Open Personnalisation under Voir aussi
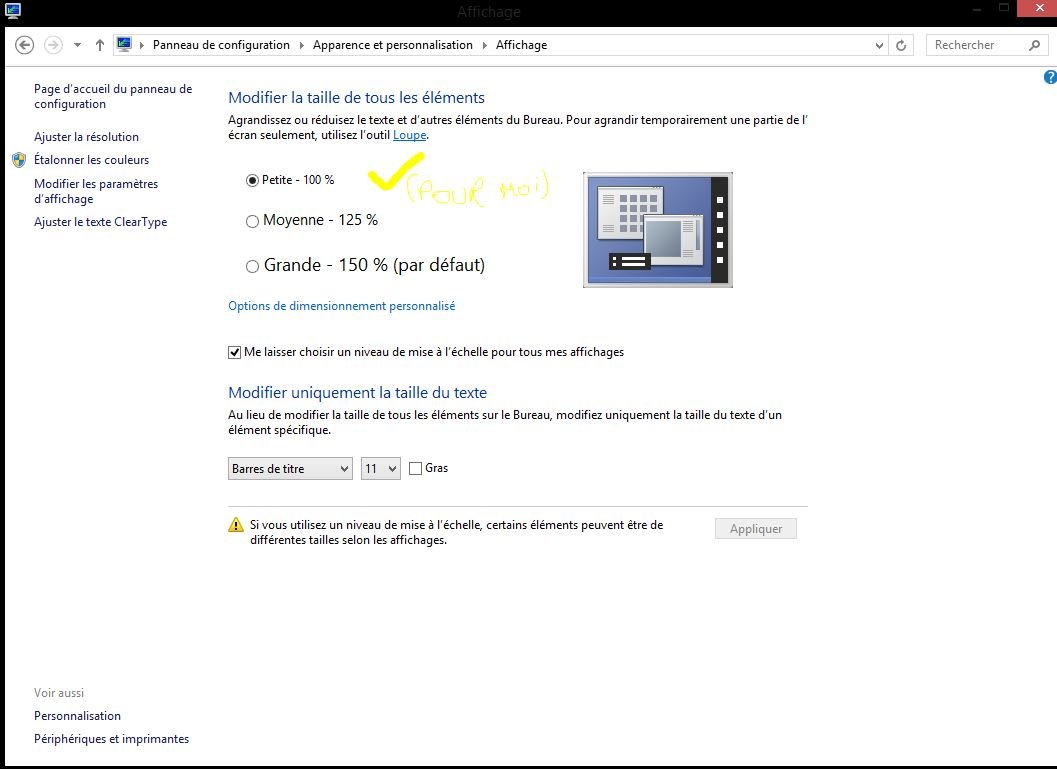 click(x=78, y=716)
